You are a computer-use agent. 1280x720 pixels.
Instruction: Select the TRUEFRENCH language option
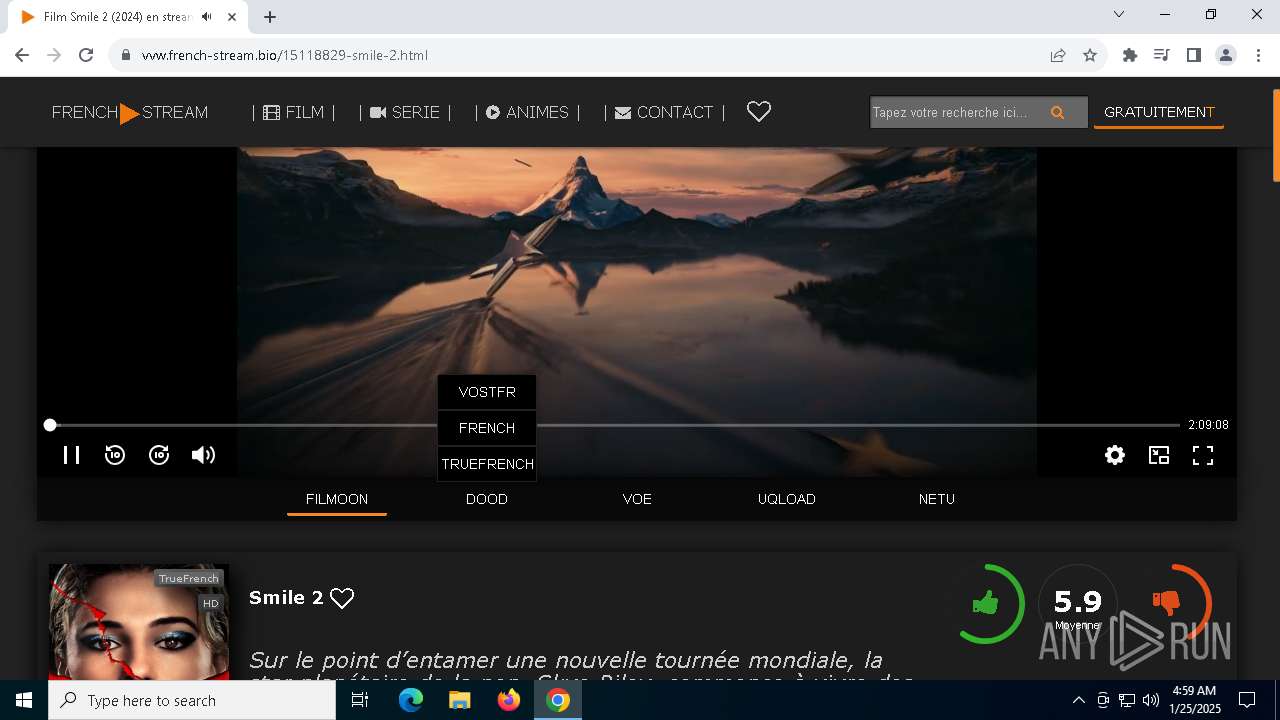(x=487, y=464)
